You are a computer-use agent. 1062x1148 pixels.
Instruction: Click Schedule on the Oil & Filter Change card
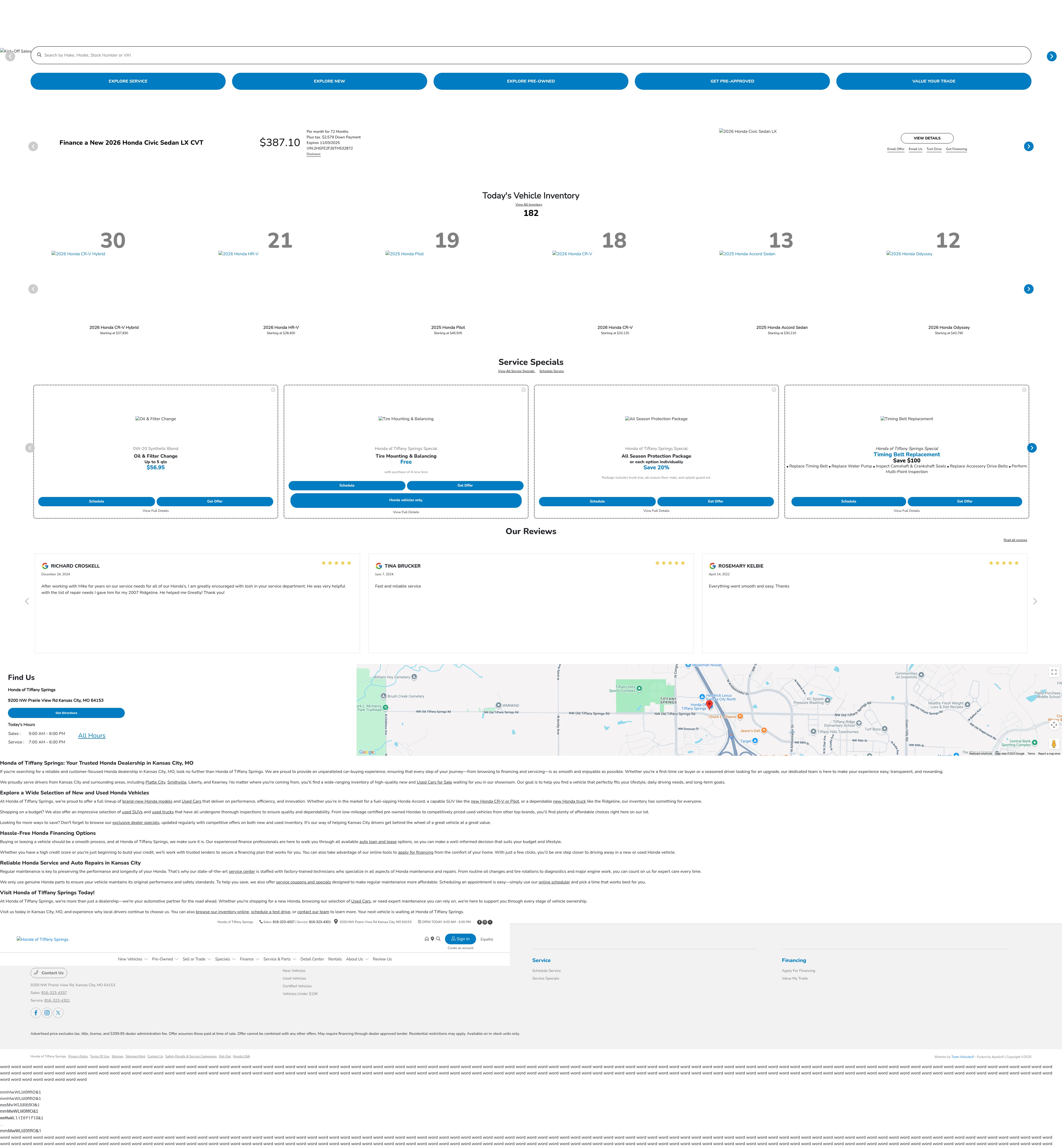point(97,501)
